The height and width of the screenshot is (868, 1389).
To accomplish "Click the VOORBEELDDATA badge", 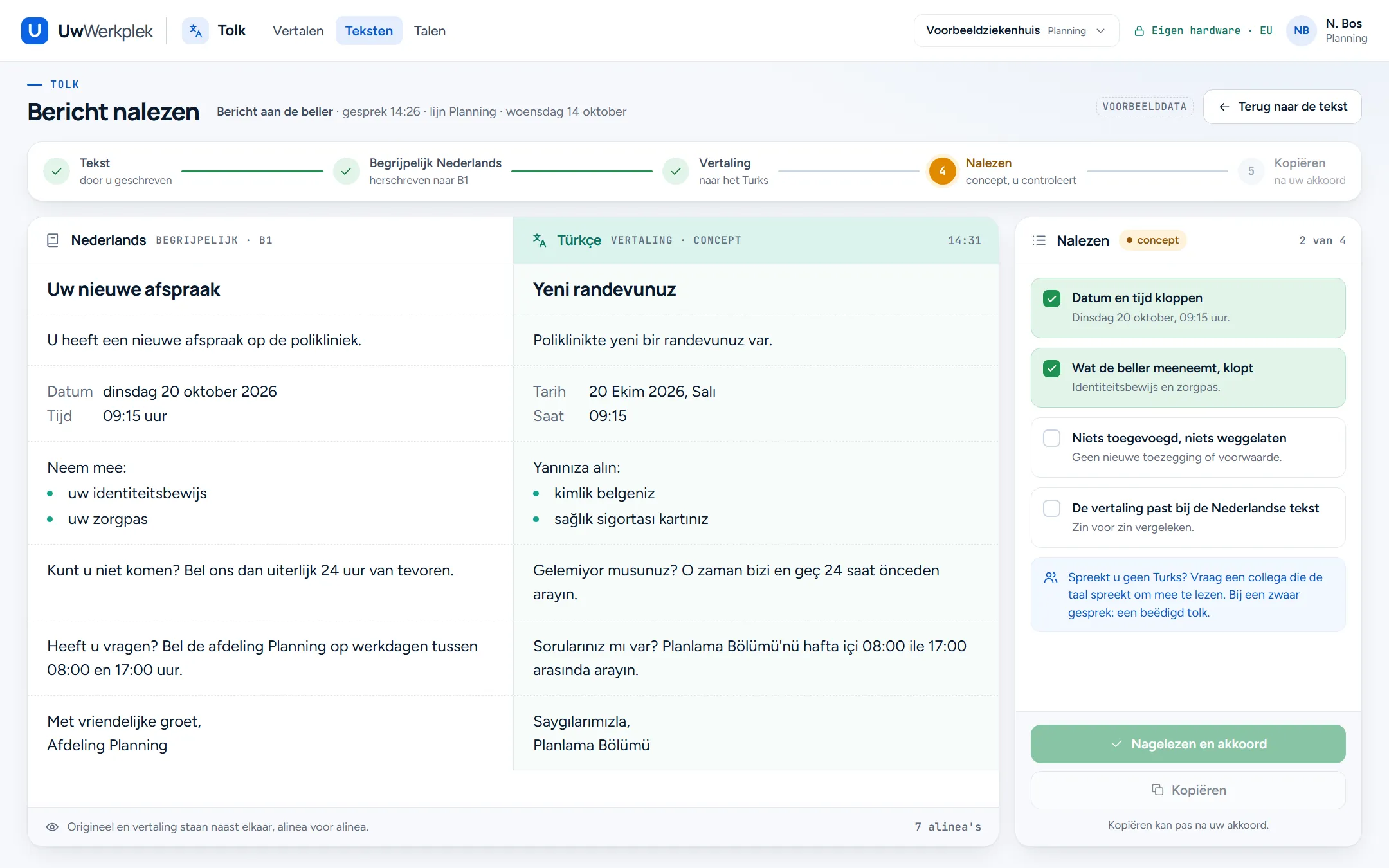I will pos(1145,107).
